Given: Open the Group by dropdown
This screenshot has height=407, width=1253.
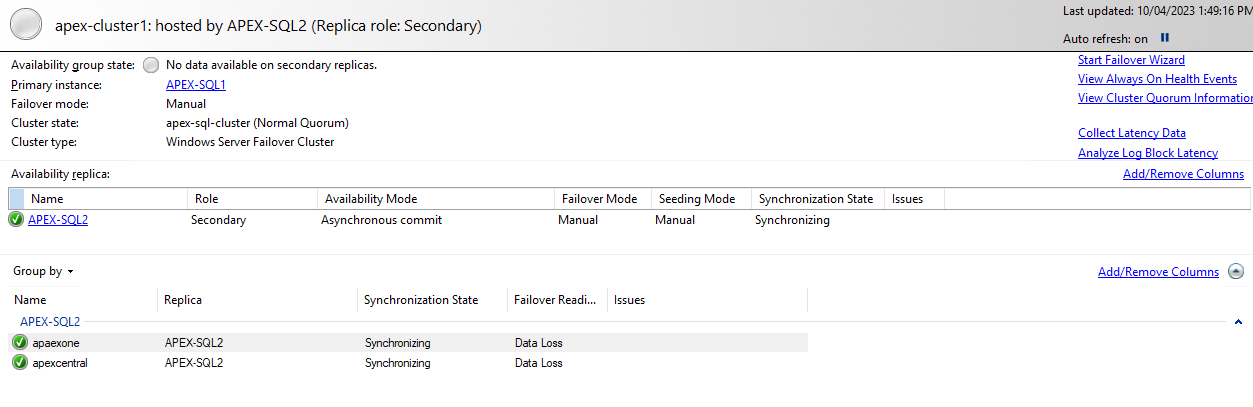Looking at the screenshot, I should (43, 272).
